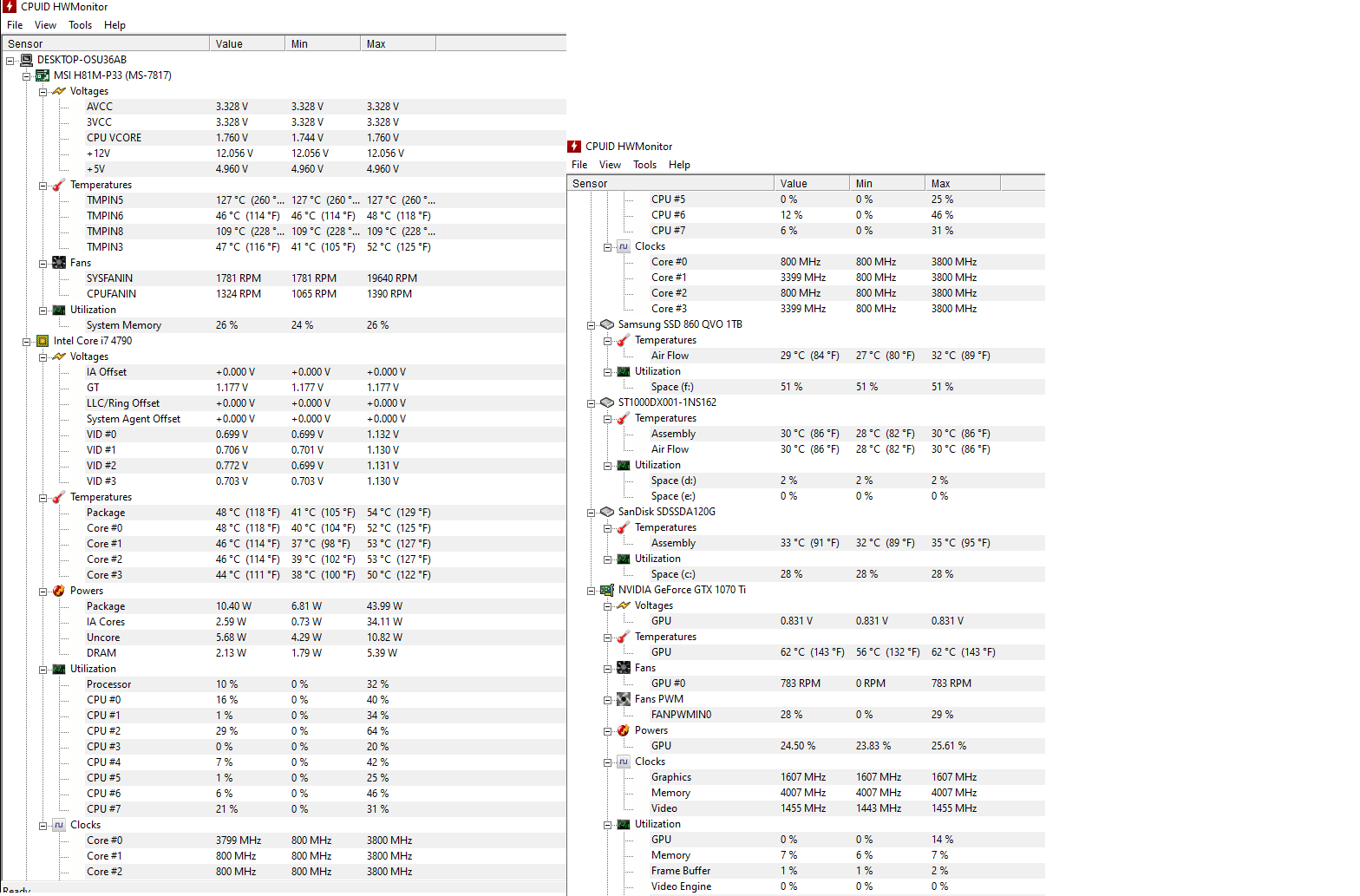This screenshot has height=896, width=1360.
Task: Click the motherboard Voltages lightning icon
Action: pyautogui.click(x=59, y=91)
